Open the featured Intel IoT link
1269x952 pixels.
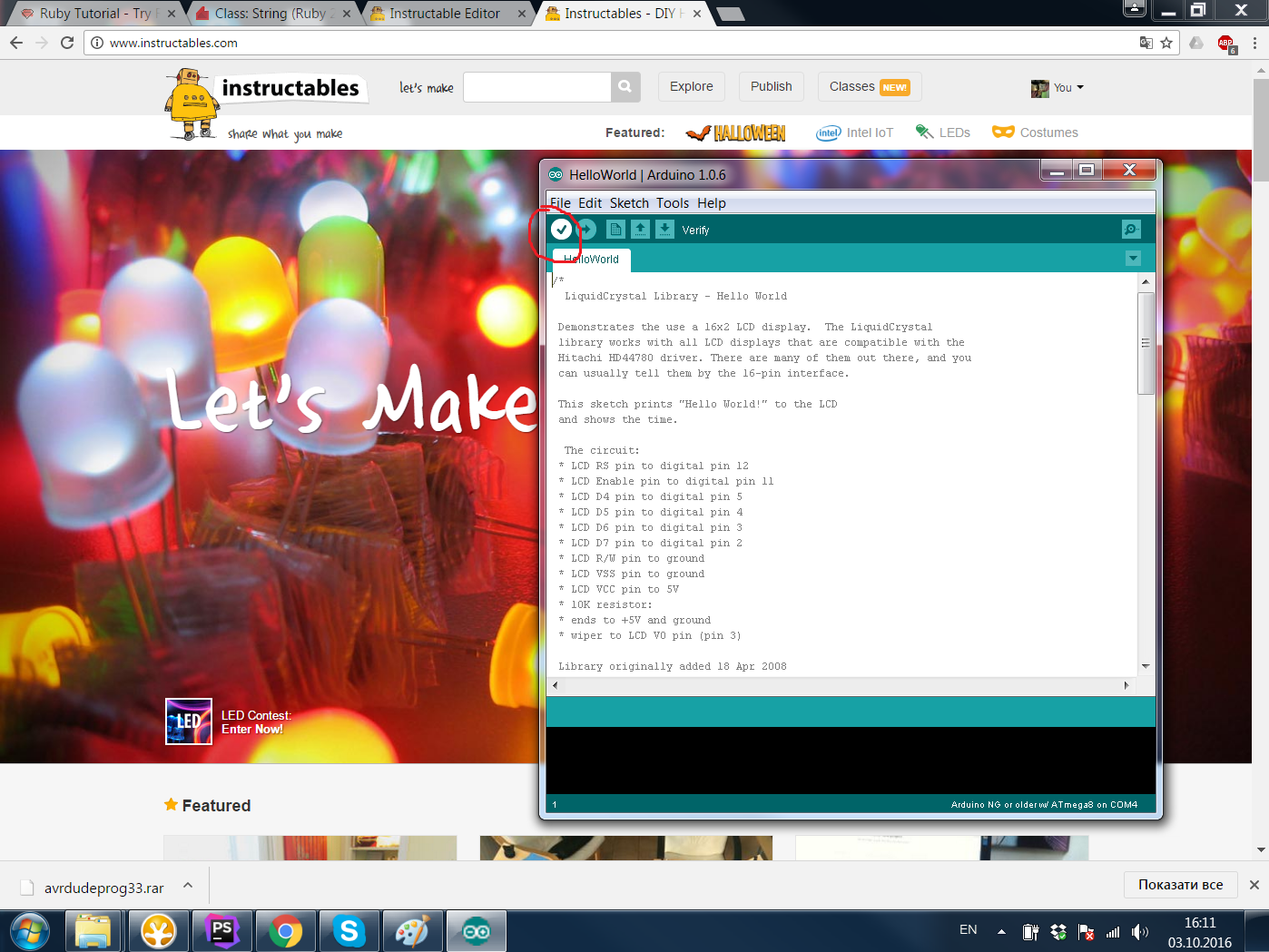pos(855,133)
